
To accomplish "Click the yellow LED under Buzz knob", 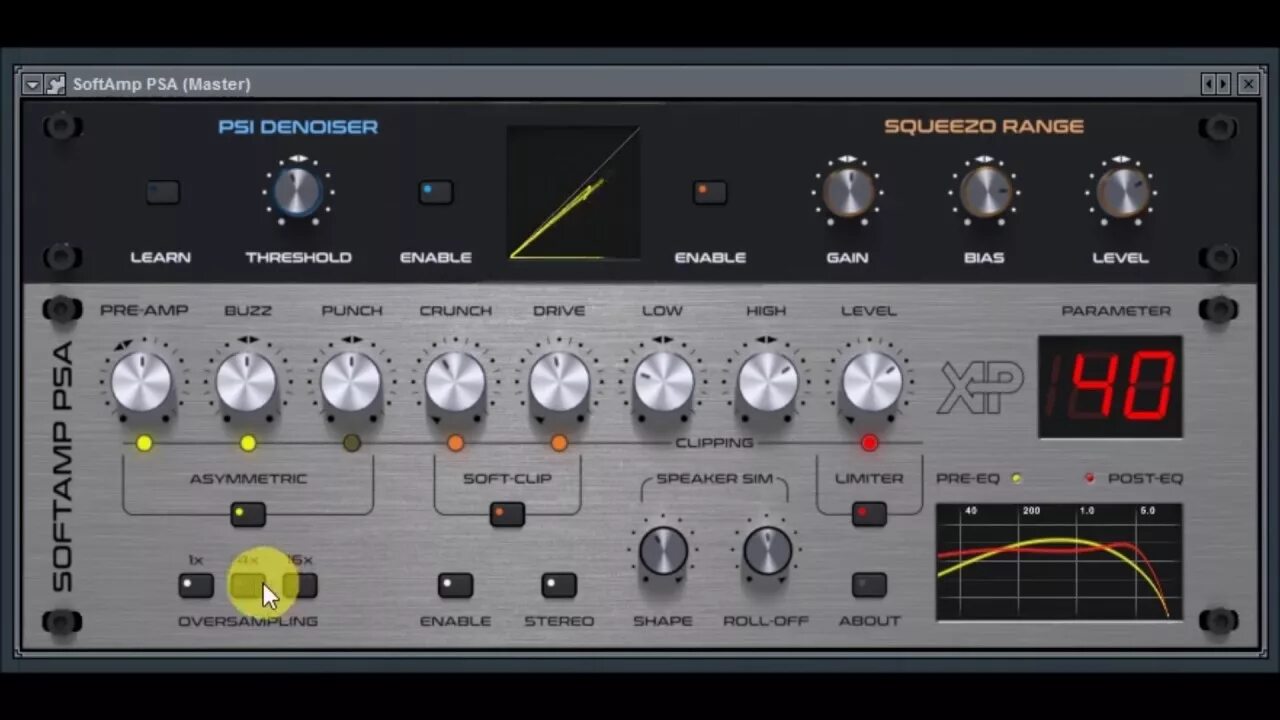I will 248,443.
